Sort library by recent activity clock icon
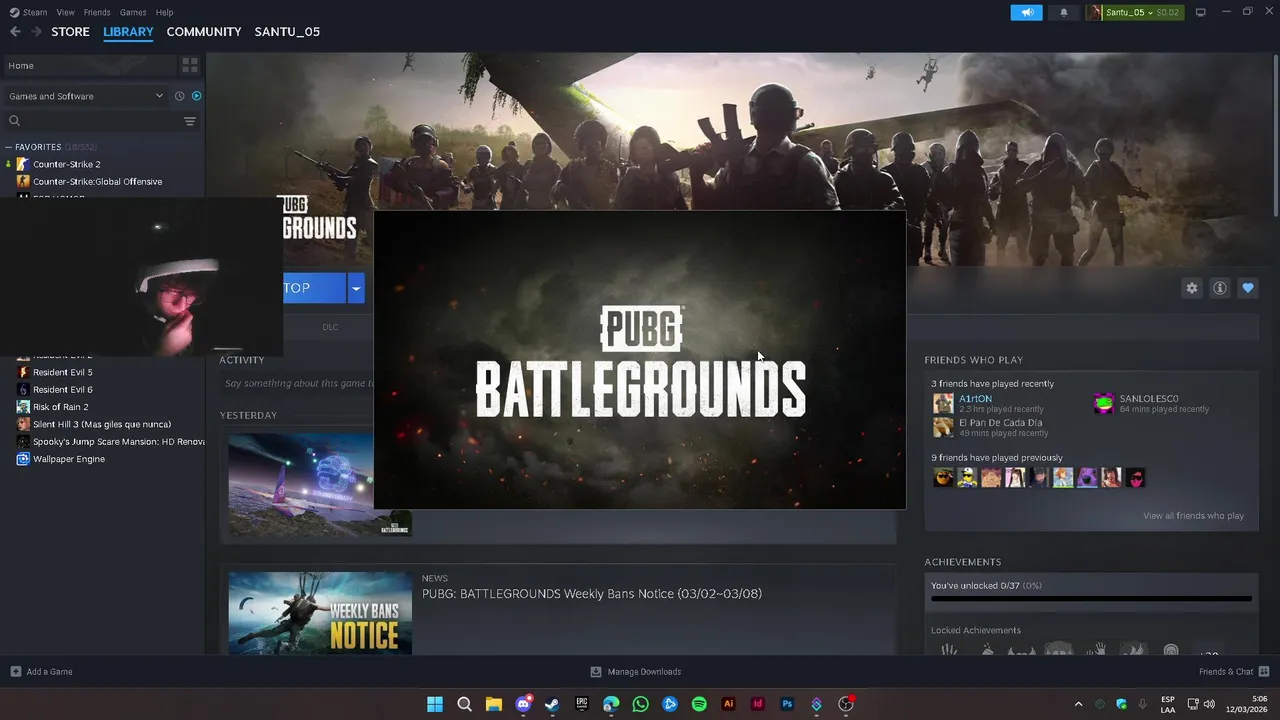 (x=180, y=96)
